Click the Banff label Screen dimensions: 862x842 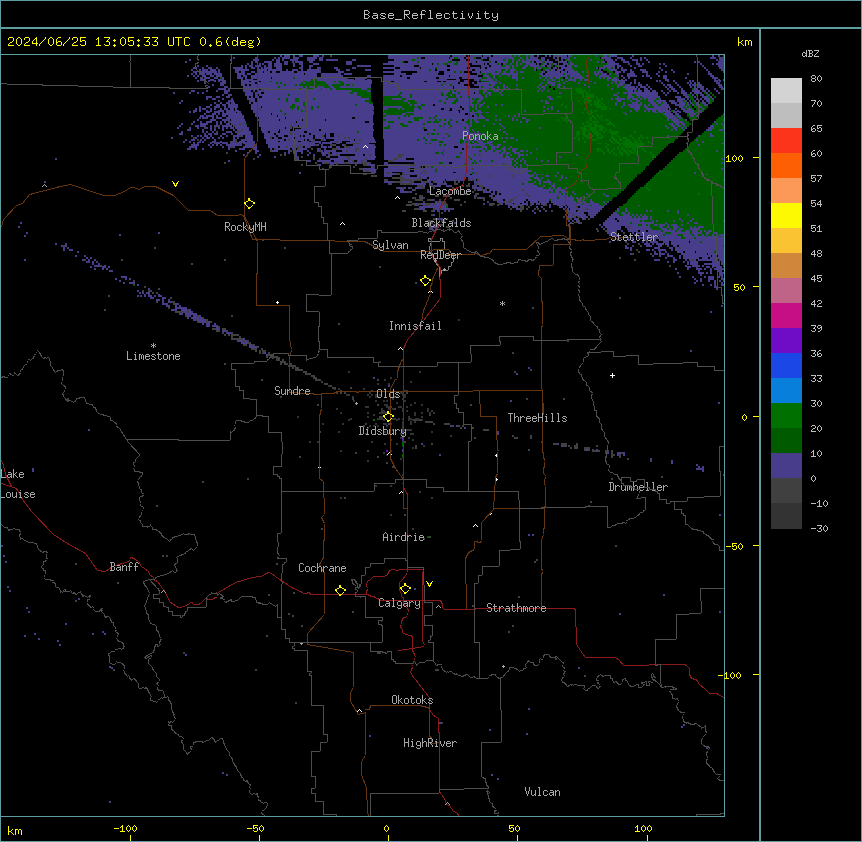(x=124, y=567)
